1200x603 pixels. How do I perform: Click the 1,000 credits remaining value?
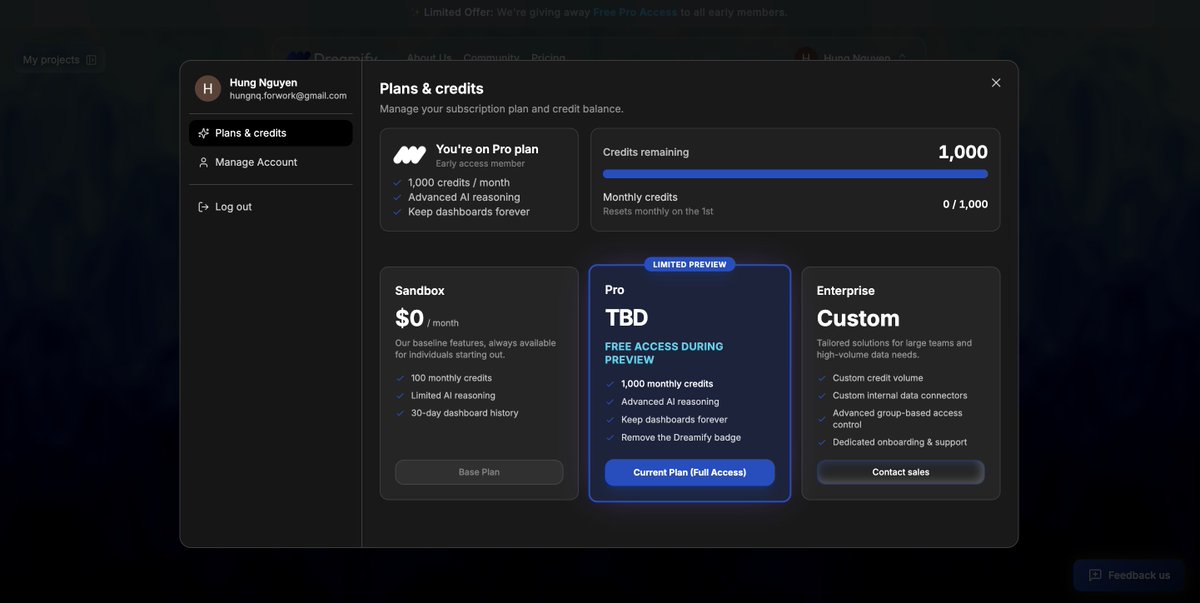tap(963, 152)
